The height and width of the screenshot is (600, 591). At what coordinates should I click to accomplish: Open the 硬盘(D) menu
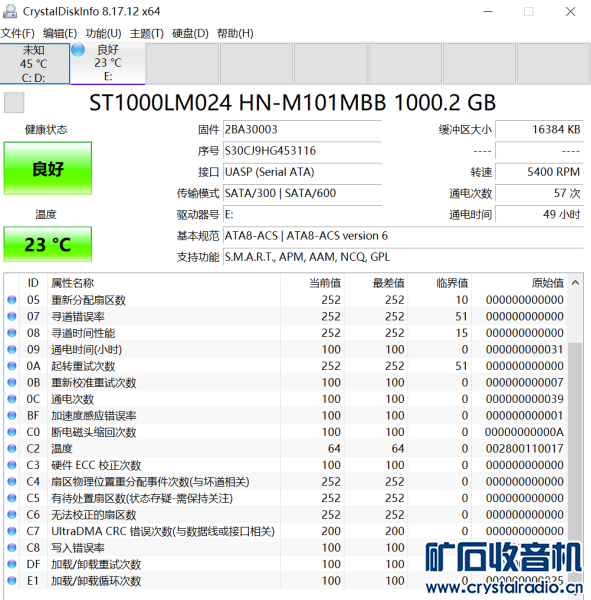190,34
